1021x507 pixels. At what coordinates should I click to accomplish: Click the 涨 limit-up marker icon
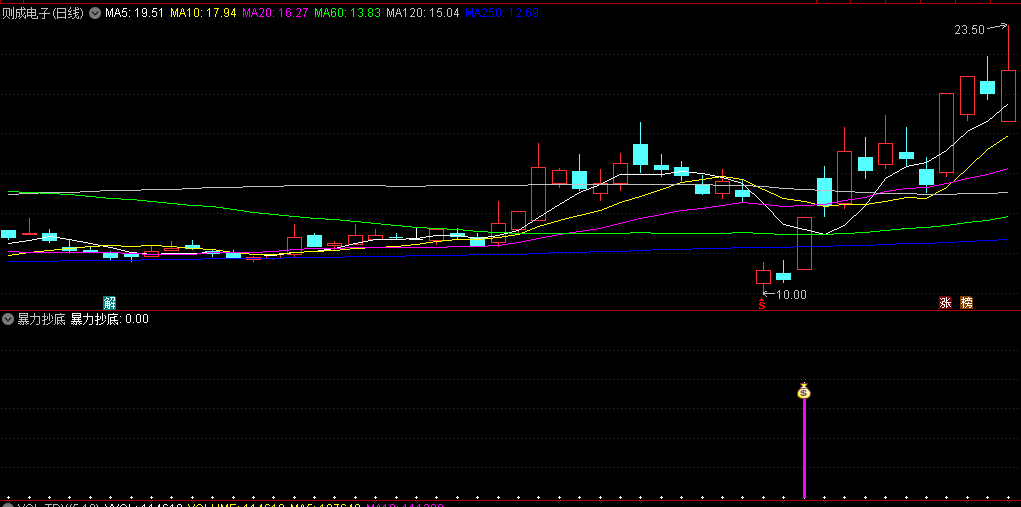(945, 303)
